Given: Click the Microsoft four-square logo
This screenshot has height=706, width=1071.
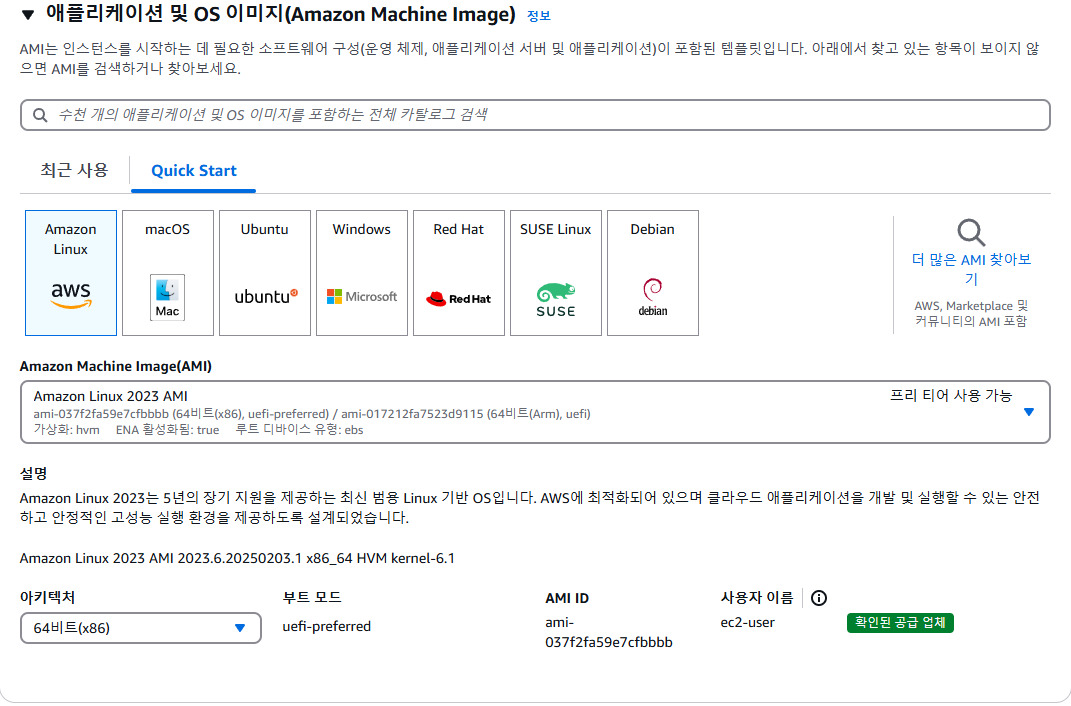Looking at the screenshot, I should [362, 296].
